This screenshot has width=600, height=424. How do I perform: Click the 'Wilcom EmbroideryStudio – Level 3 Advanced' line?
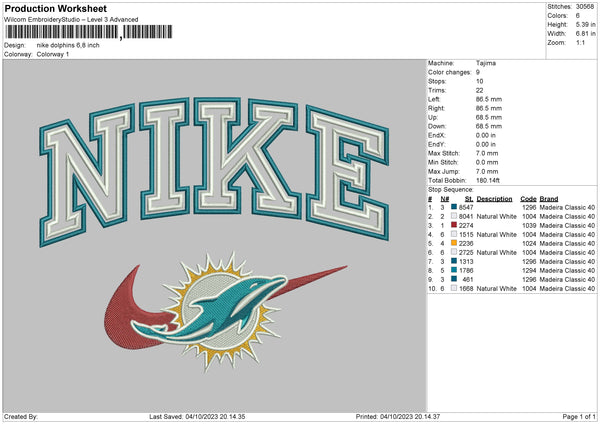click(71, 20)
